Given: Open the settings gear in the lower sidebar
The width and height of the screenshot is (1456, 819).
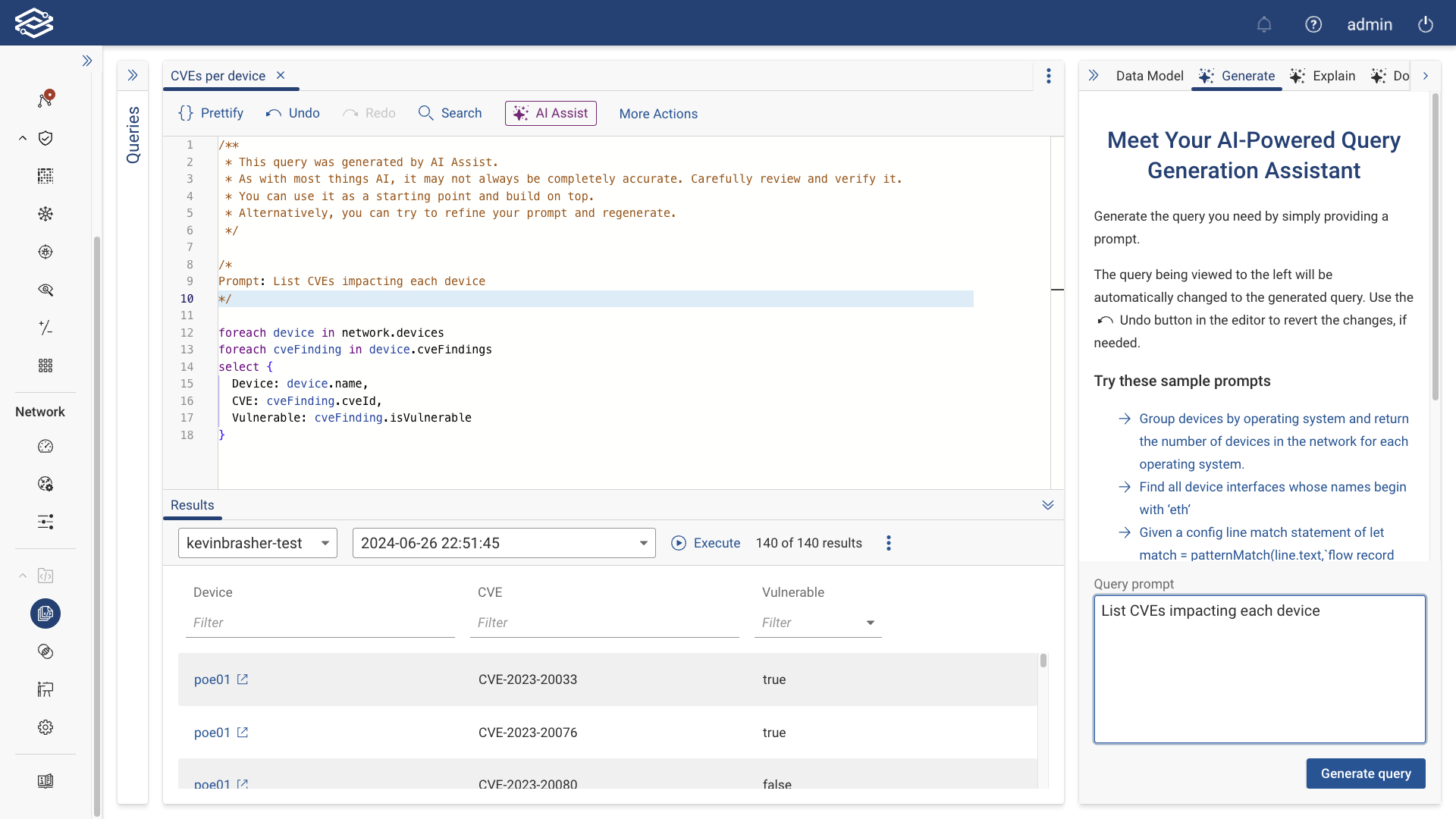Looking at the screenshot, I should [45, 726].
